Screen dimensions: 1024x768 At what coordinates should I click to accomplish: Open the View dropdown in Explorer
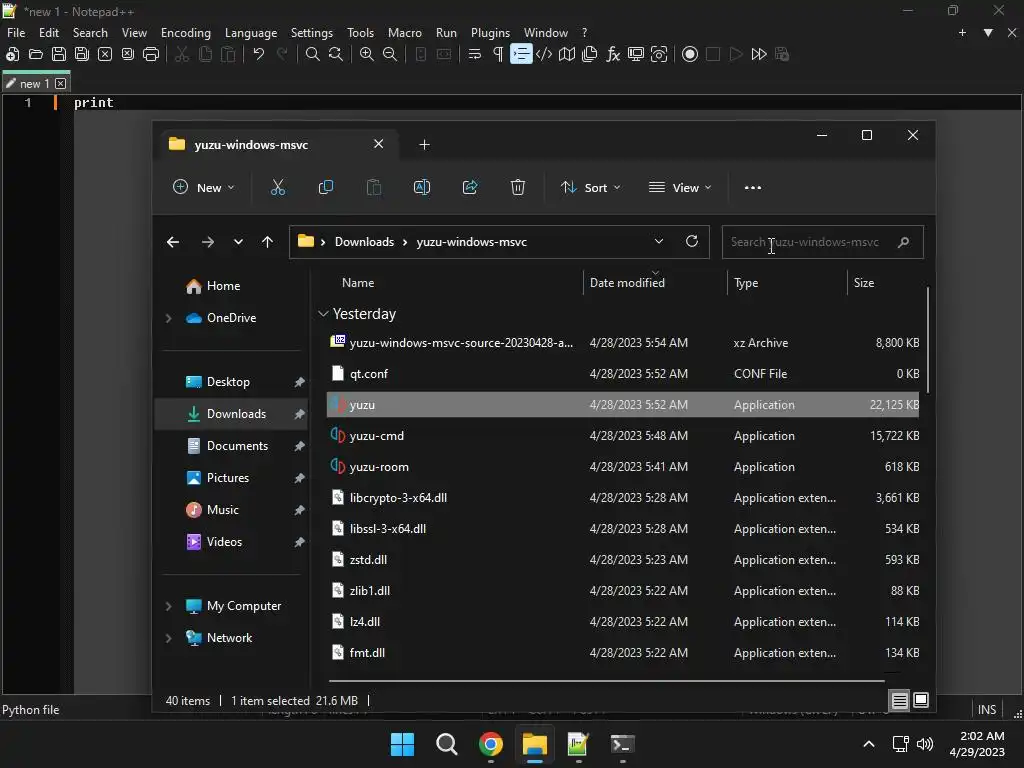[680, 187]
